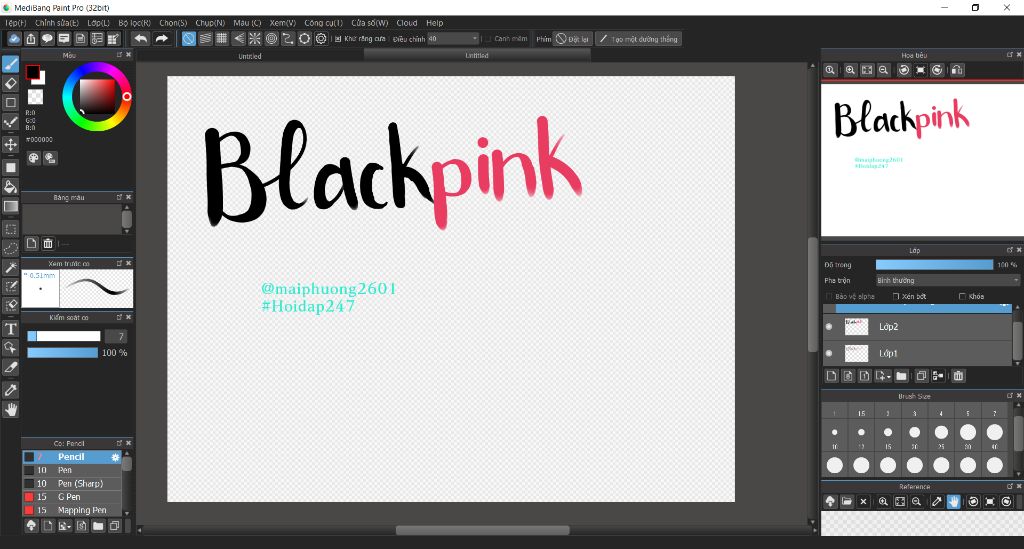Image resolution: width=1024 pixels, height=549 pixels.
Task: Click the Undo arrow in toolbar
Action: [x=140, y=39]
